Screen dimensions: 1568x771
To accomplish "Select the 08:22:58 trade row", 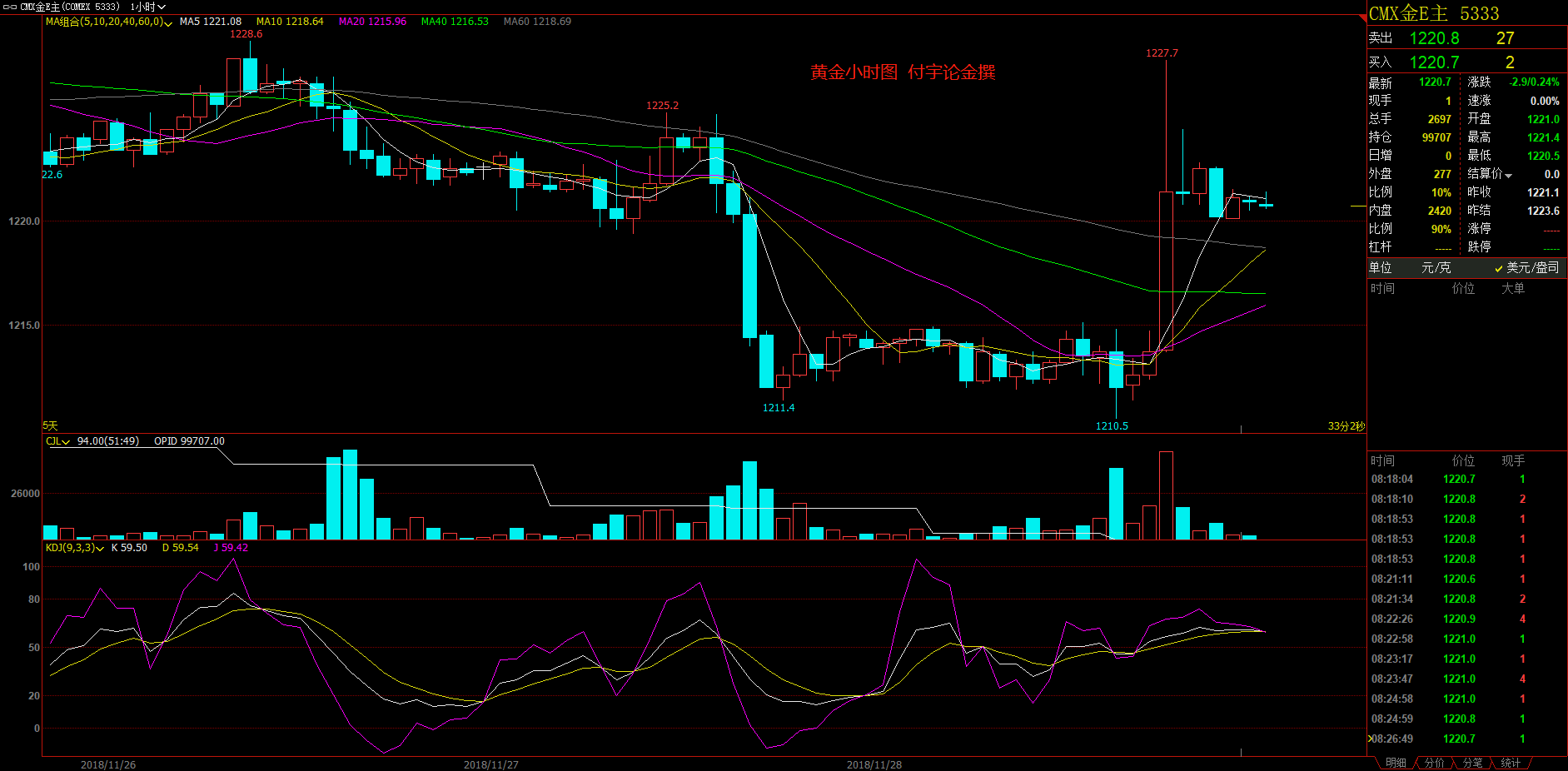I will pos(1467,639).
